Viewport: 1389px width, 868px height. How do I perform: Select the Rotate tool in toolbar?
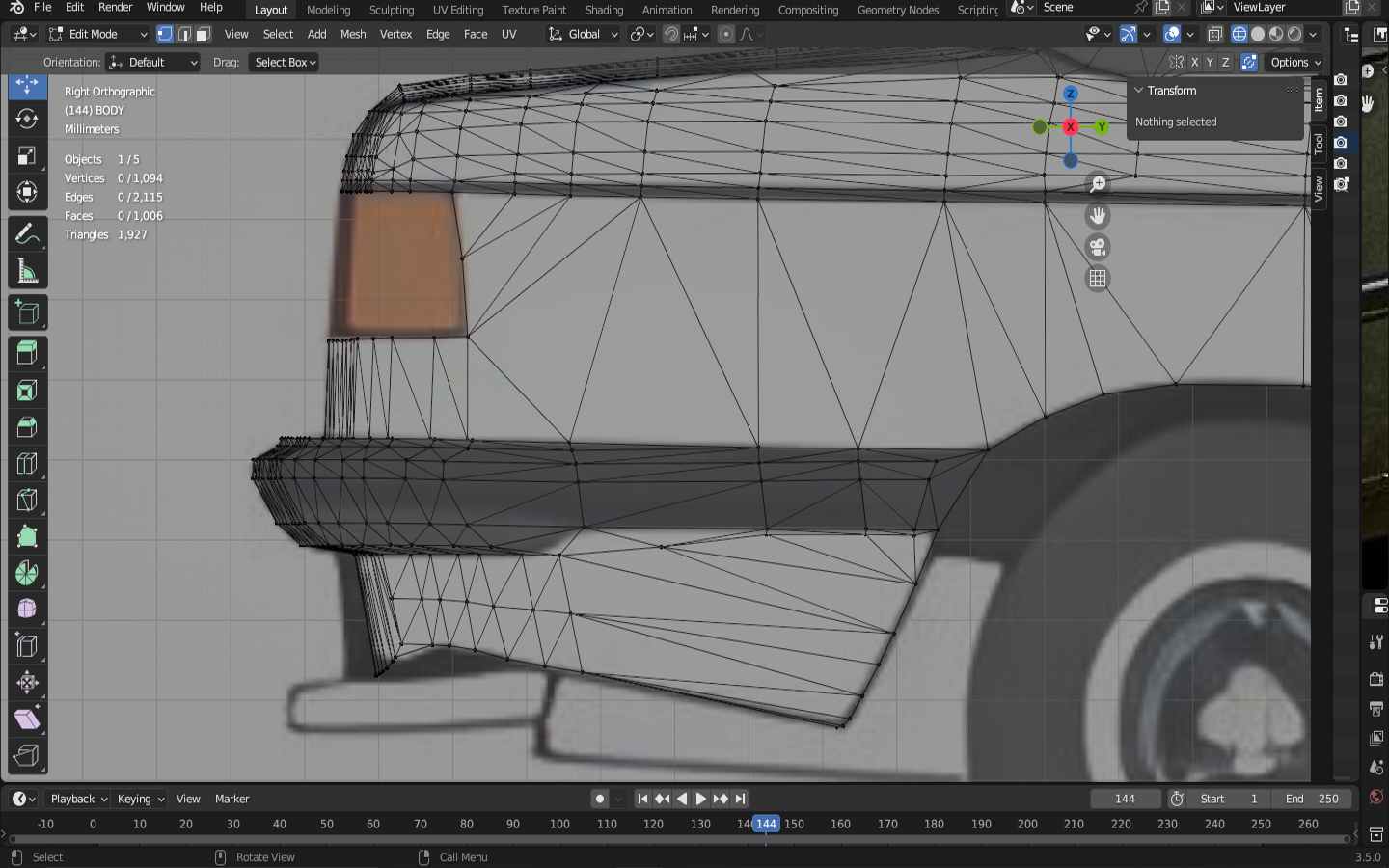[x=27, y=119]
